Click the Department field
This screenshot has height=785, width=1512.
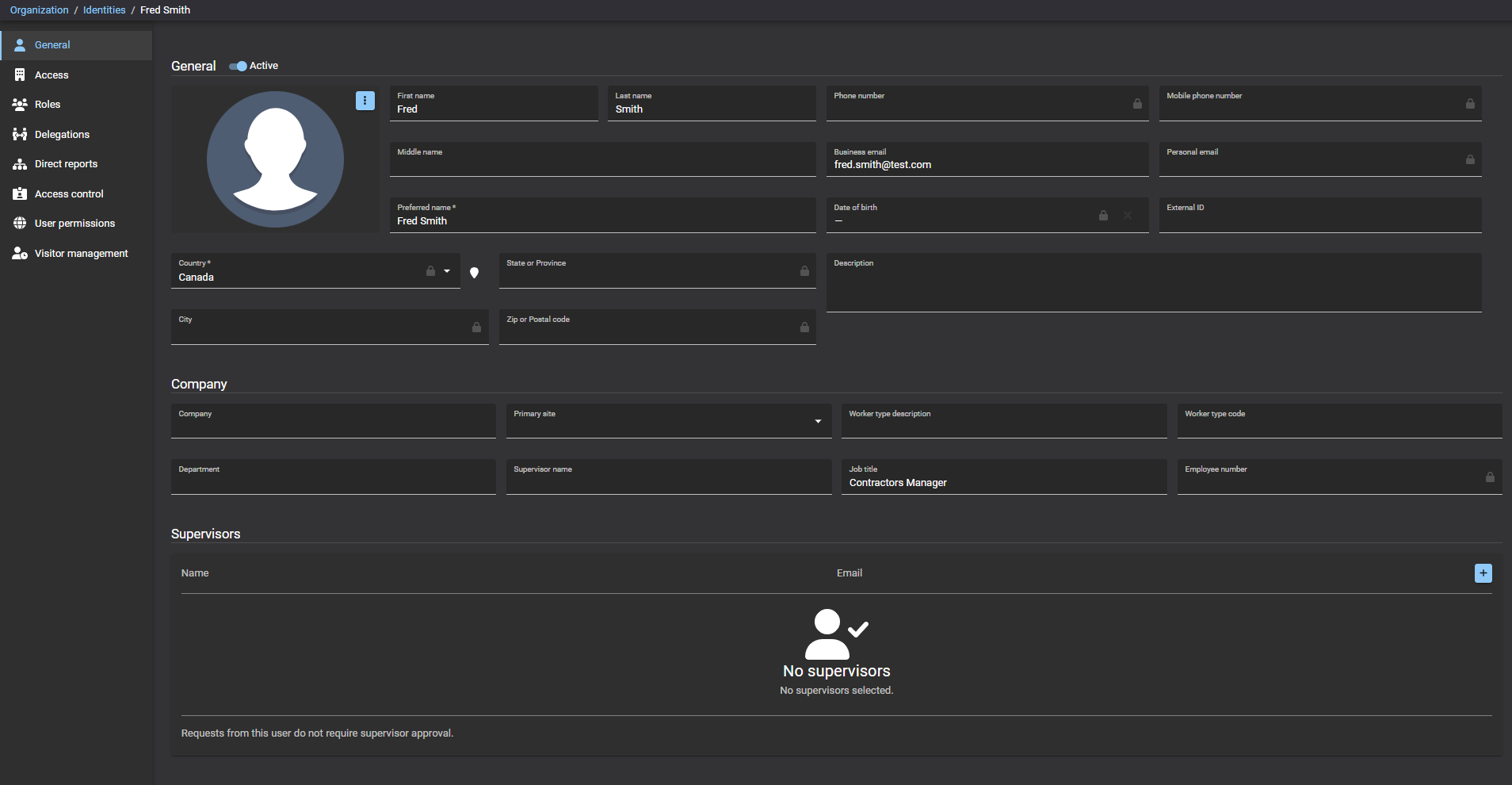[x=334, y=477]
